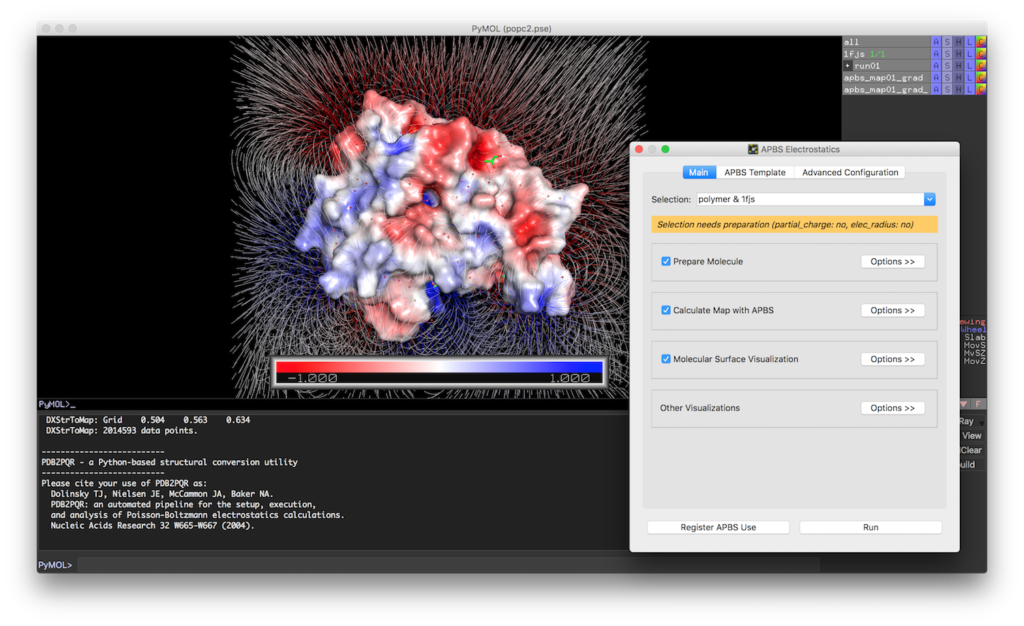This screenshot has width=1024, height=626.
Task: Click the red-white-blue electrostatic color ramp
Action: 440,368
